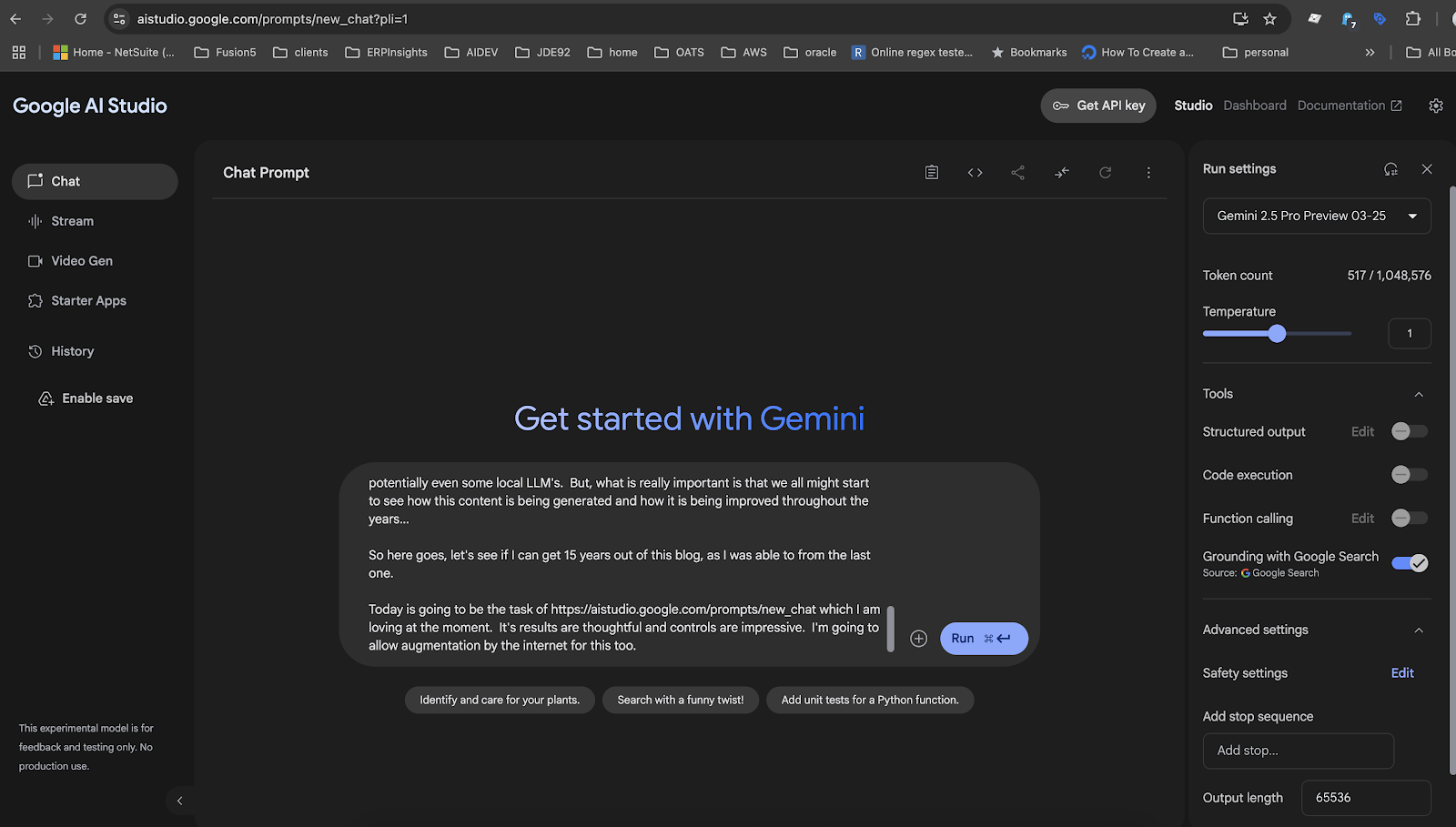Toggle the Function calling switch
Image resolution: width=1456 pixels, height=827 pixels.
coord(1410,518)
